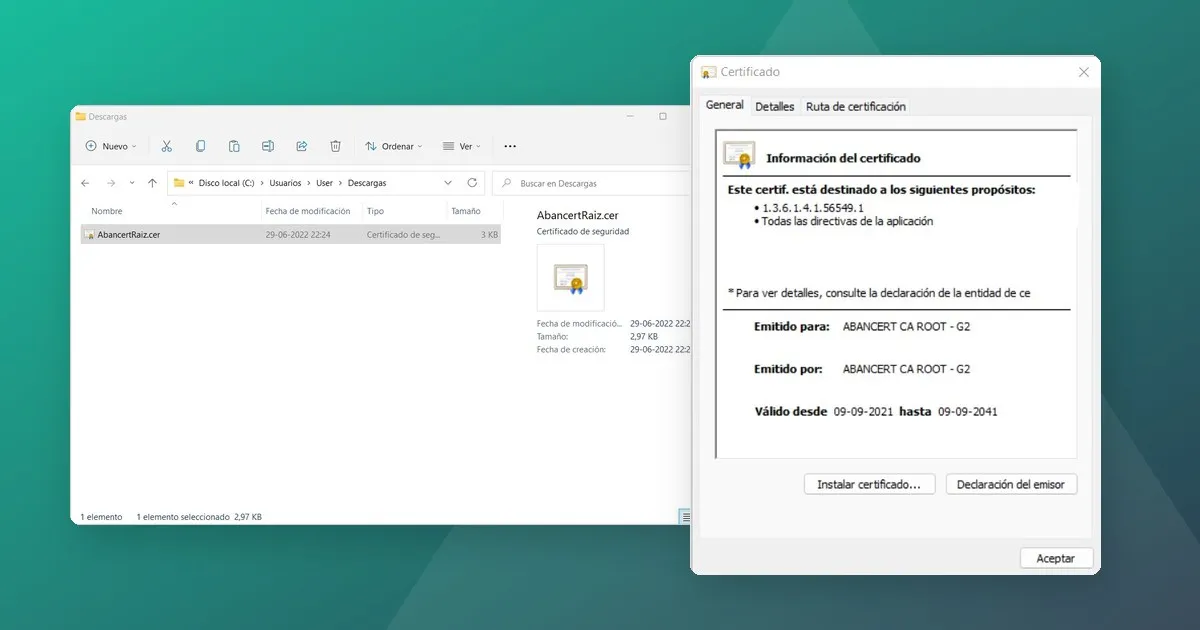
Task: Expand the recent locations chevron beside navigation arrows
Action: 132,183
